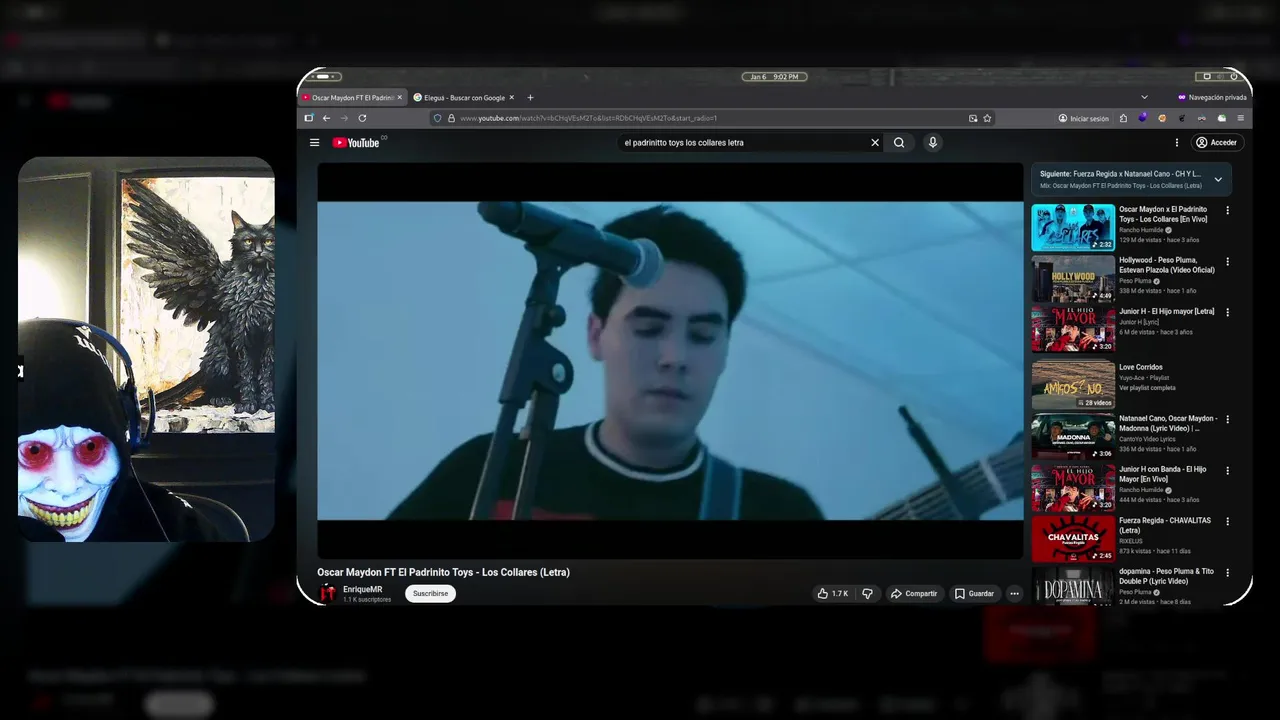Image resolution: width=1280 pixels, height=720 pixels.
Task: Open options menu for El Hijo mayor [Letra]
Action: 1228,313
